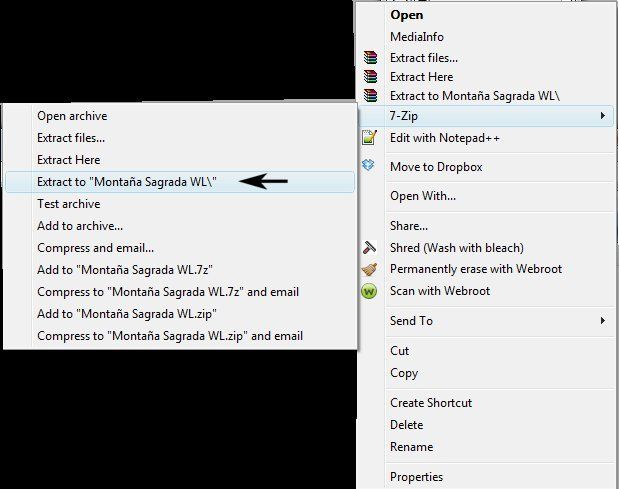Open the 7-Zip menu entry
Image resolution: width=619 pixels, height=489 pixels.
486,116
